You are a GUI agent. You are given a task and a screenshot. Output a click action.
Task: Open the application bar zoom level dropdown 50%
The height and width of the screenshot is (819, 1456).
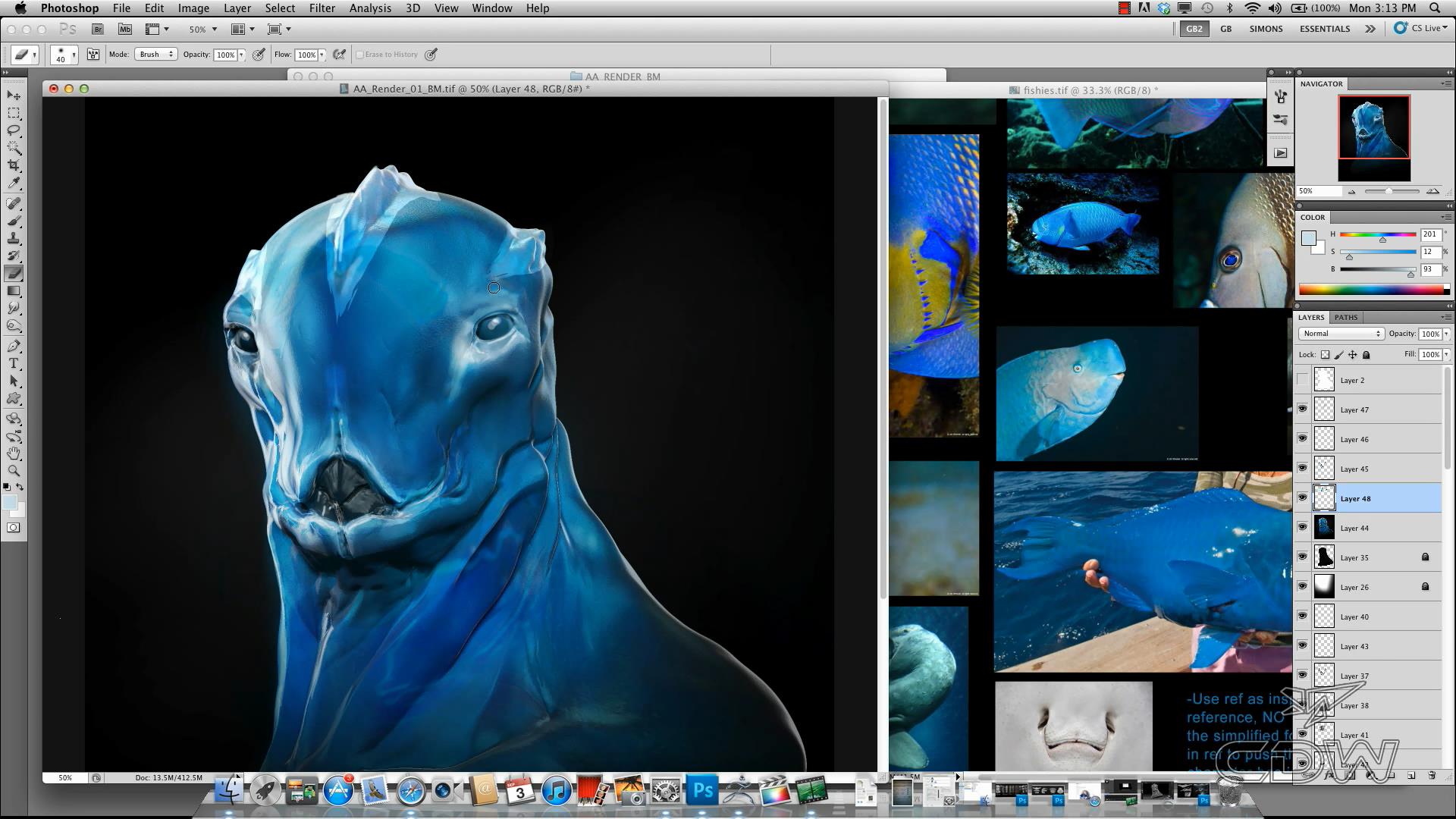203,29
